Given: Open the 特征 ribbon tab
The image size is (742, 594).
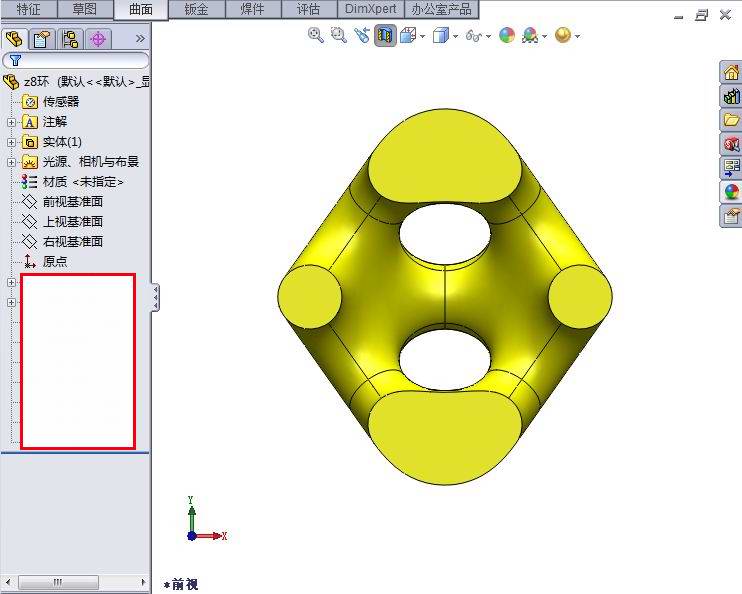Looking at the screenshot, I should (28, 9).
